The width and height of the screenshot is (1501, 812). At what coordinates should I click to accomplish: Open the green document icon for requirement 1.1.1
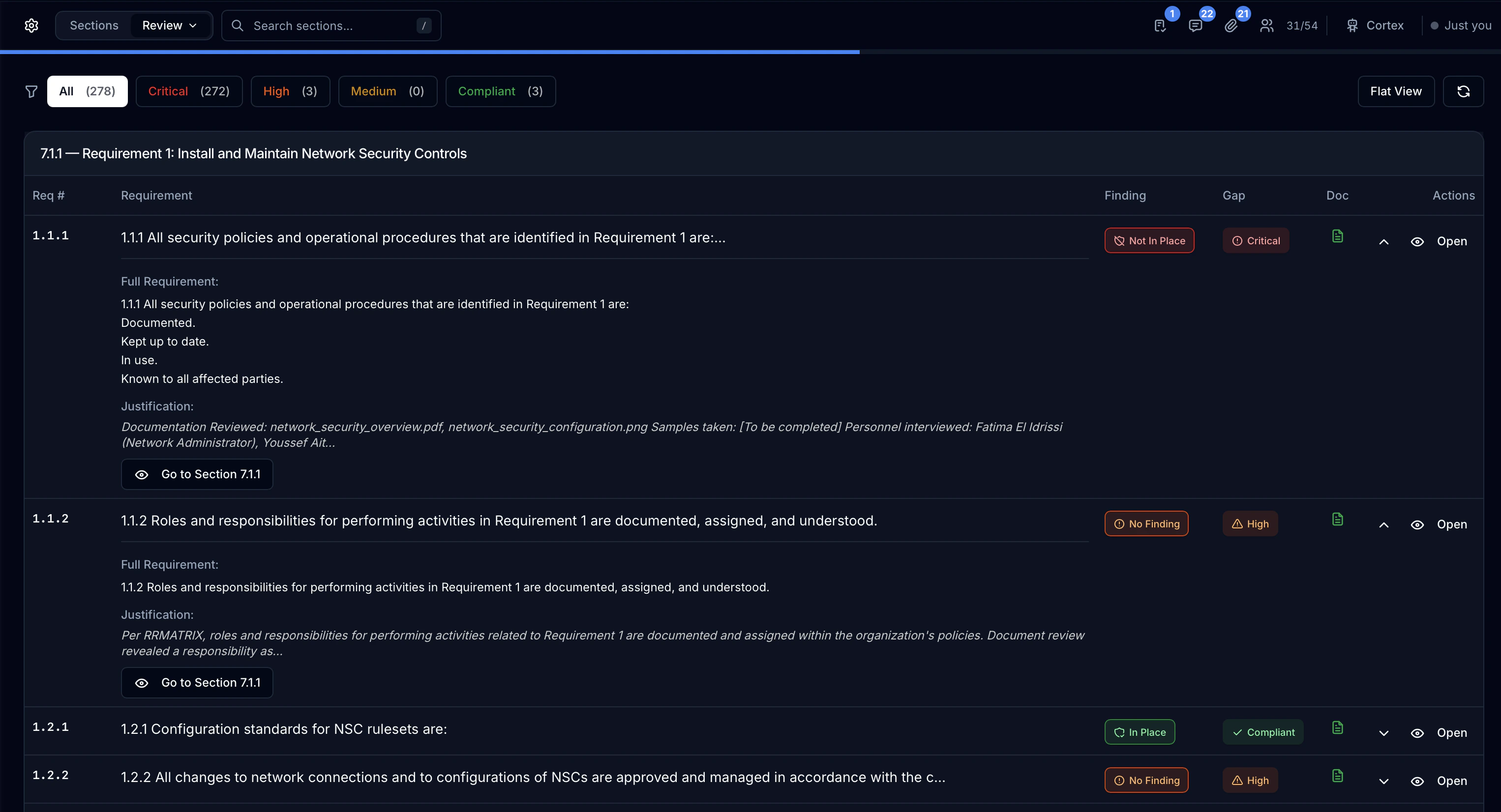click(x=1337, y=235)
